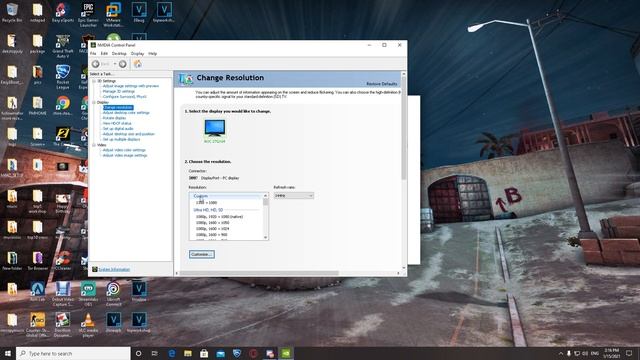Open the System Information link

point(114,269)
